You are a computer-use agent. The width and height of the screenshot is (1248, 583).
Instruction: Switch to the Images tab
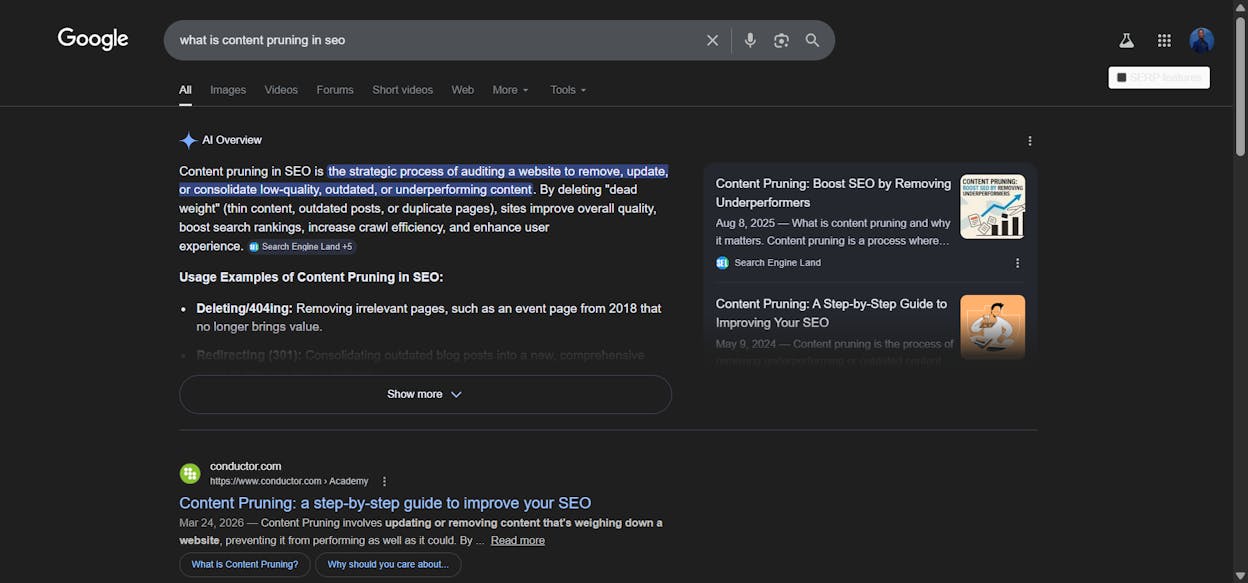click(x=228, y=90)
